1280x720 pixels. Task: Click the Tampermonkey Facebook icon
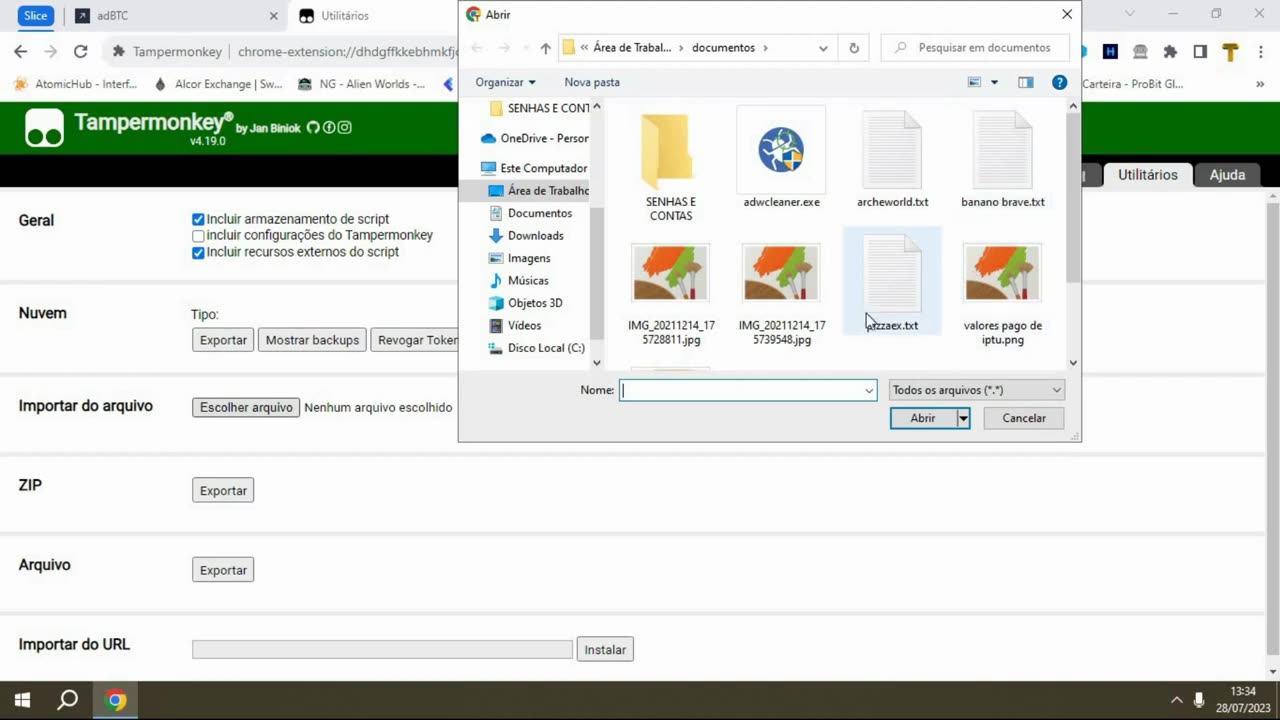pos(328,127)
